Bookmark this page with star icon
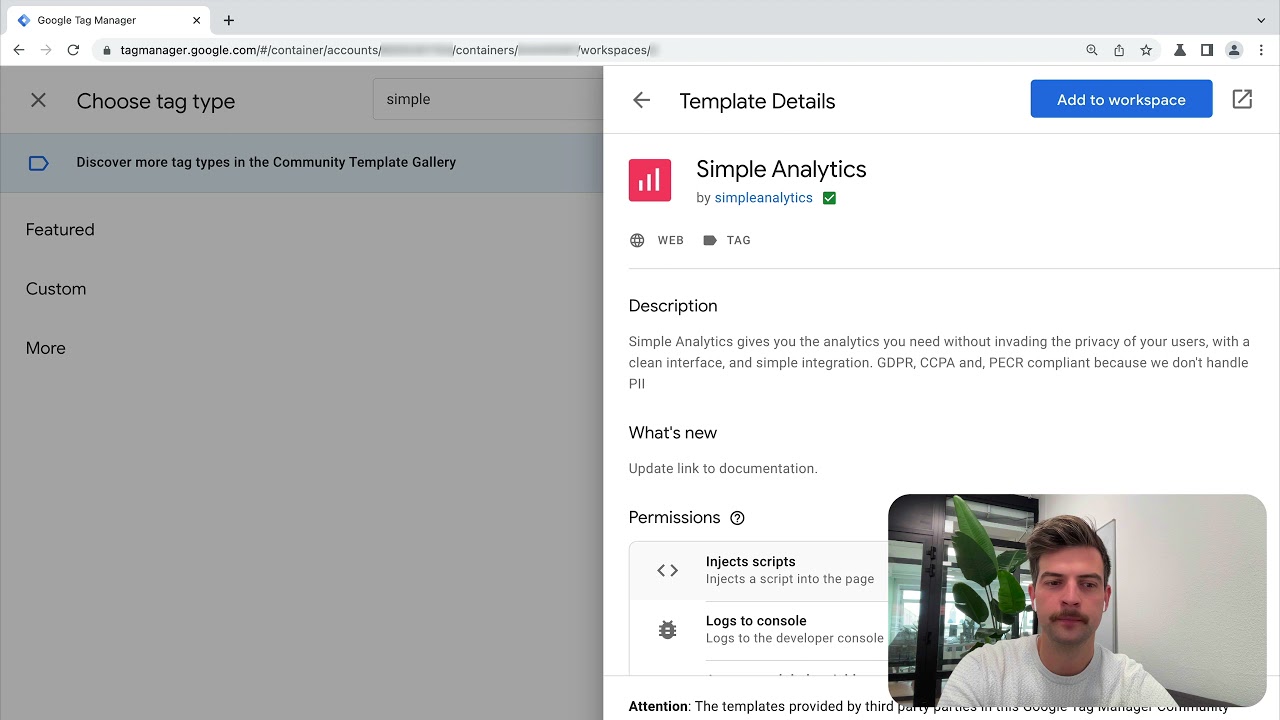1280x720 pixels. (x=1146, y=50)
